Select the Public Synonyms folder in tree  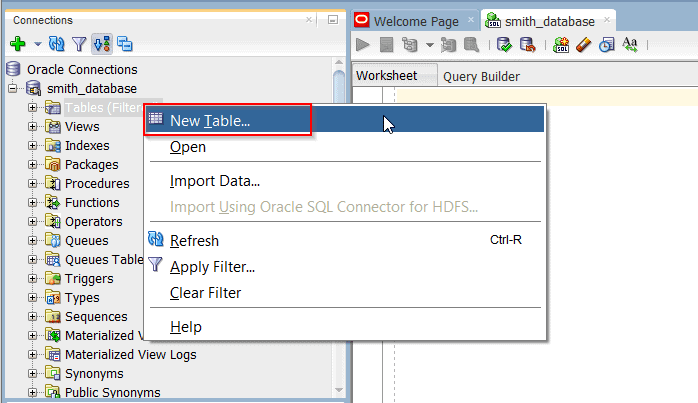click(112, 392)
